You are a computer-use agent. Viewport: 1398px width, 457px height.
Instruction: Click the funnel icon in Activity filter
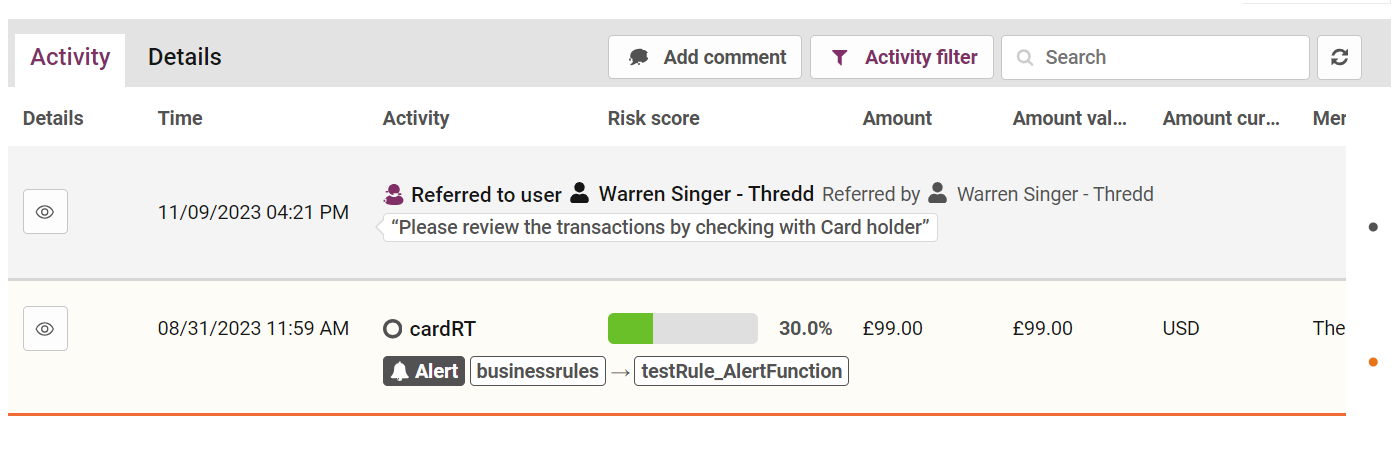tap(840, 58)
